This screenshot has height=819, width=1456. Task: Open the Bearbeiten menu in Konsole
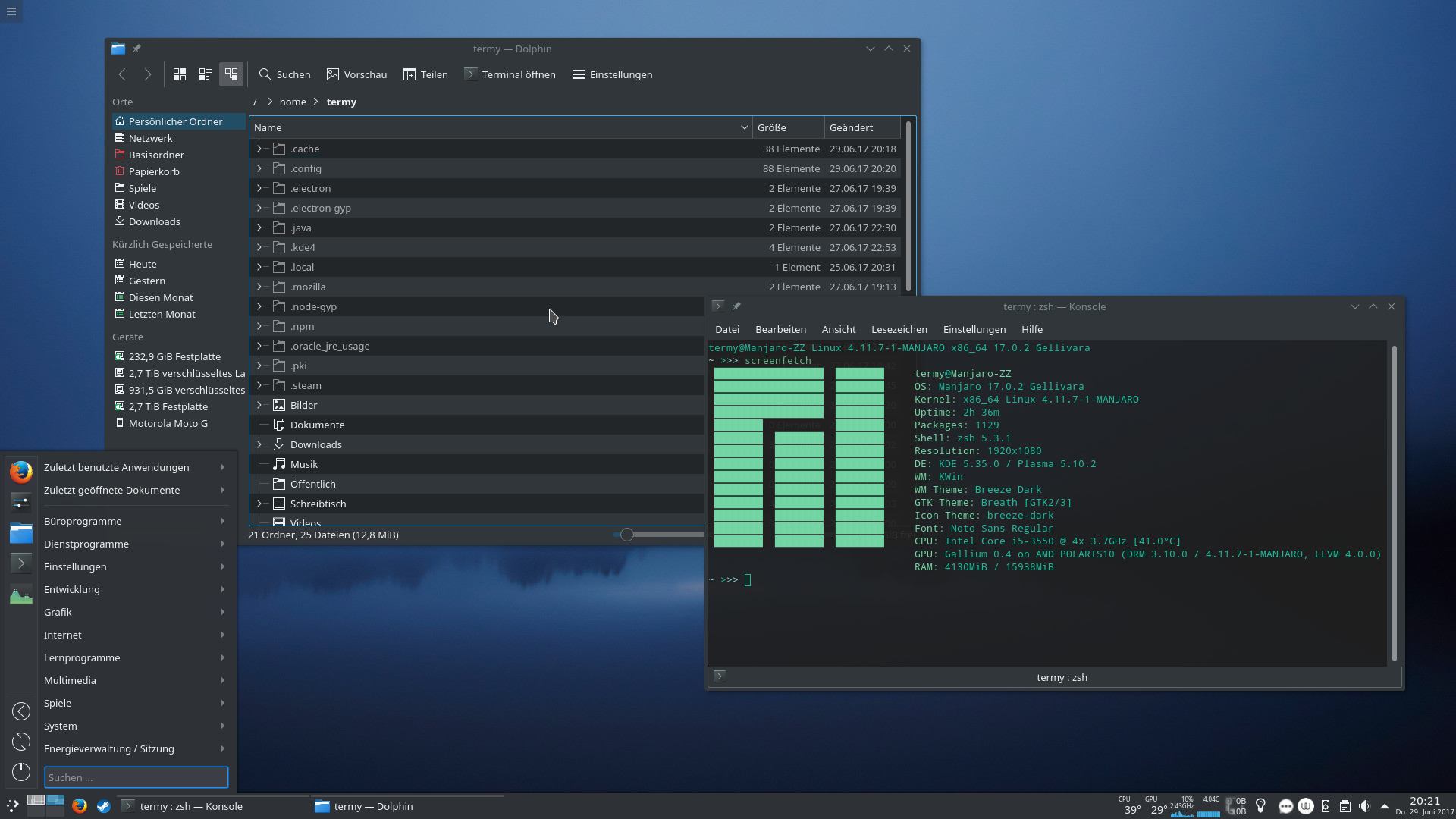pyautogui.click(x=780, y=329)
